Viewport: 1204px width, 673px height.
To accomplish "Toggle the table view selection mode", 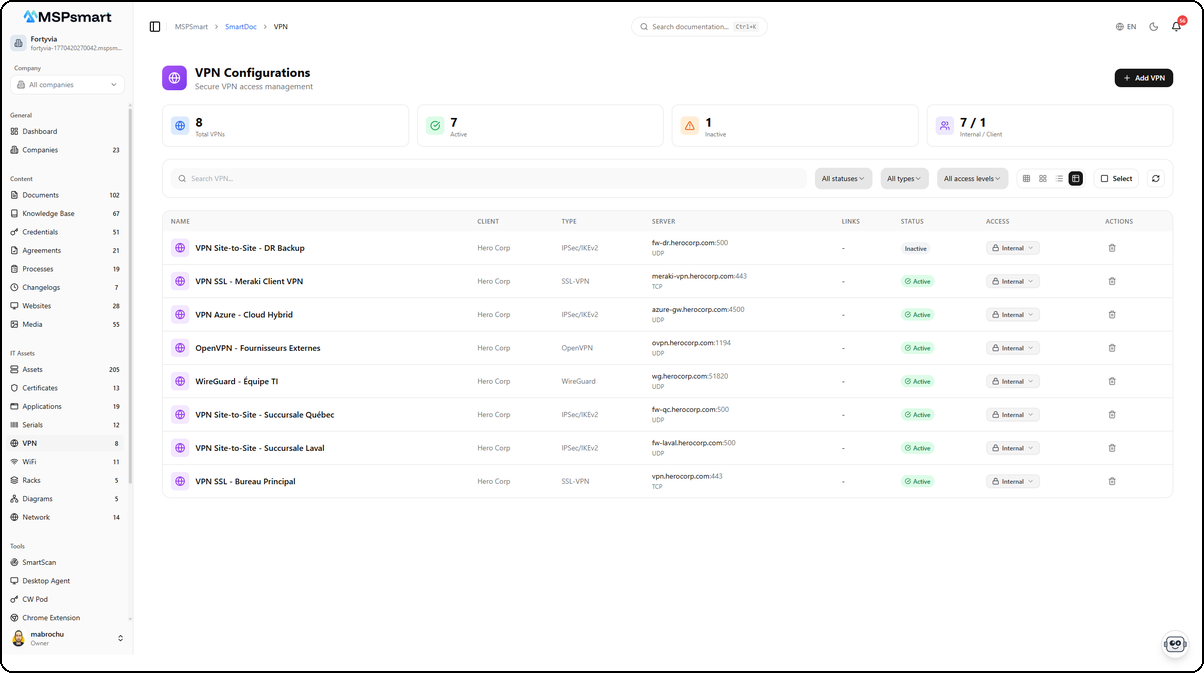I will click(x=1075, y=178).
